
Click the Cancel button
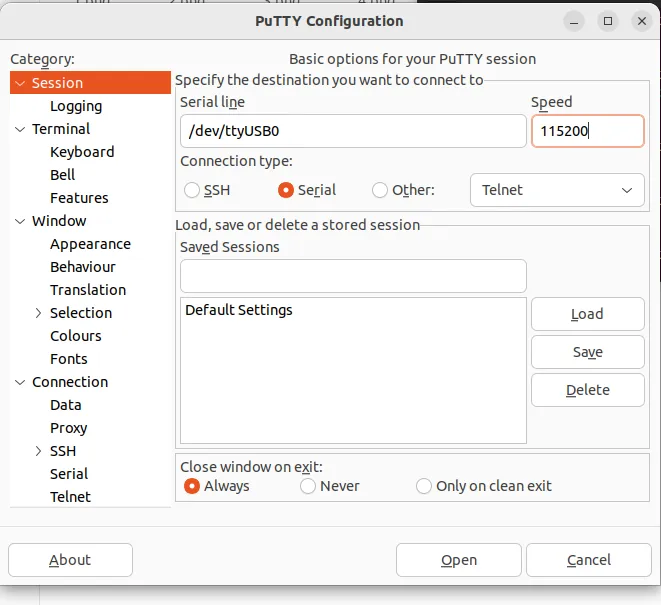tap(588, 560)
